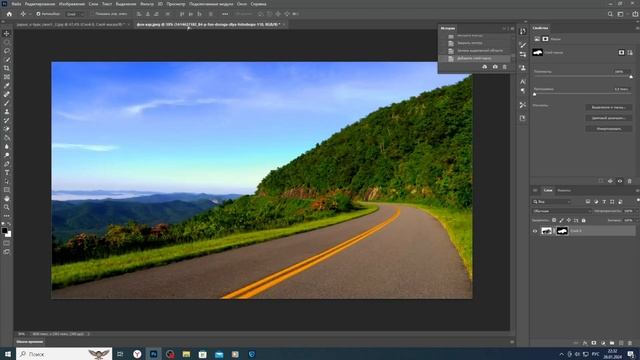Select the Pen tool

point(7,164)
